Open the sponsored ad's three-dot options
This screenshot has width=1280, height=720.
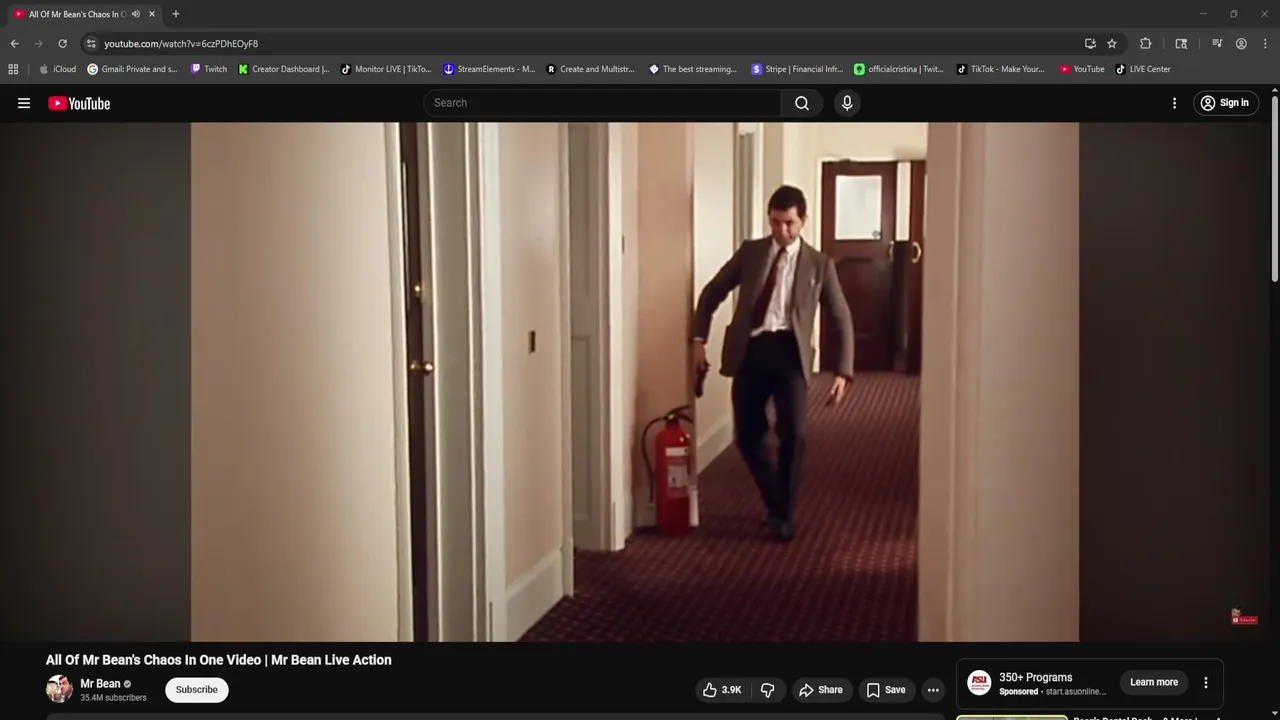coord(1206,682)
